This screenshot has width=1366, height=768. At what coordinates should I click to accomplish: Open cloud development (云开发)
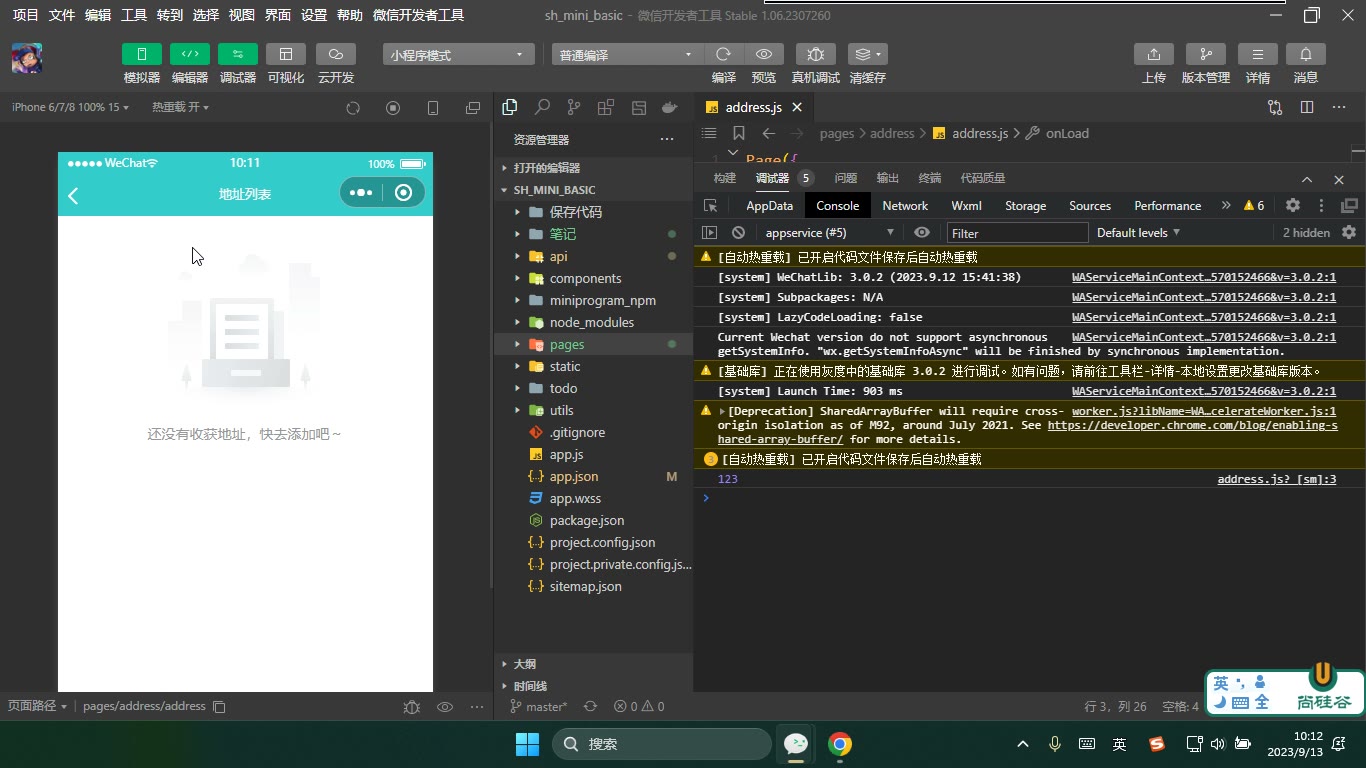coord(336,54)
